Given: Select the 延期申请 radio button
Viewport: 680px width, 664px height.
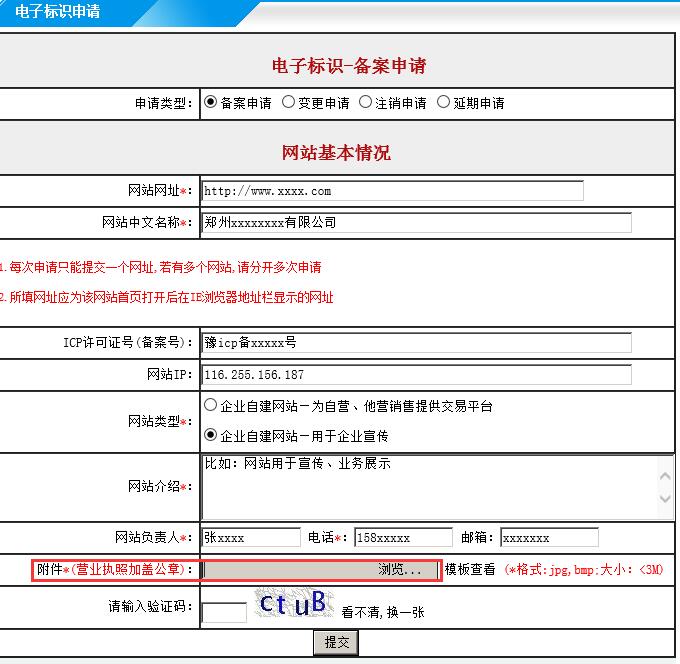Looking at the screenshot, I should coord(443,102).
